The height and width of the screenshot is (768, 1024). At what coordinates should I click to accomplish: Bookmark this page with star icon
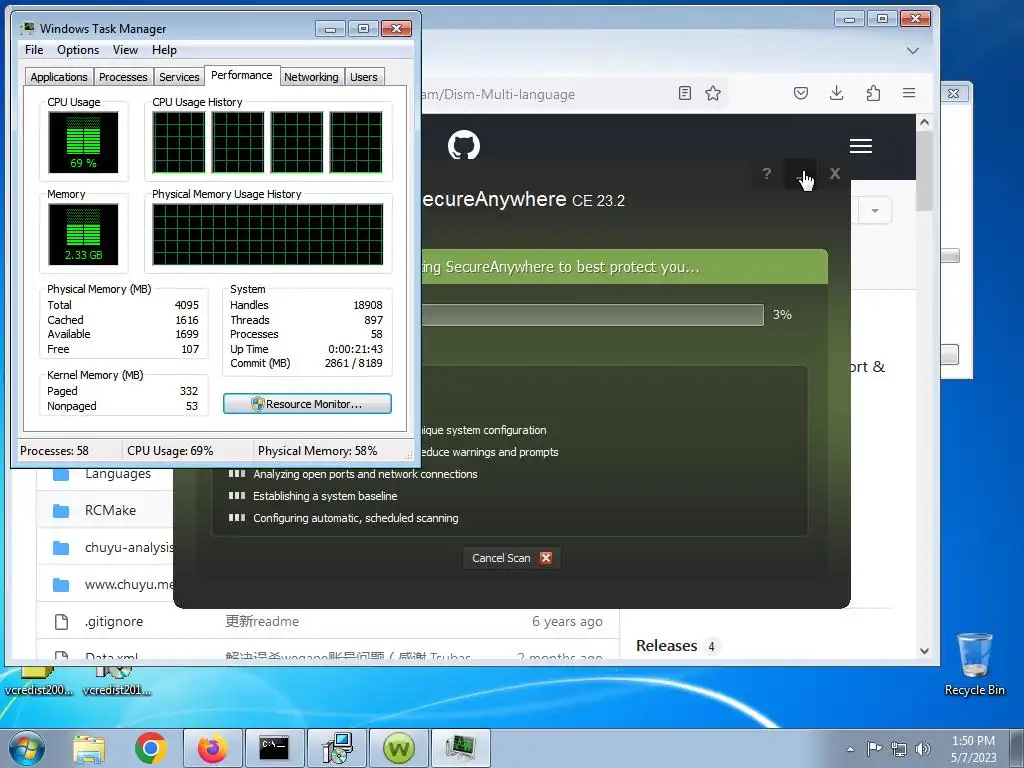point(713,93)
